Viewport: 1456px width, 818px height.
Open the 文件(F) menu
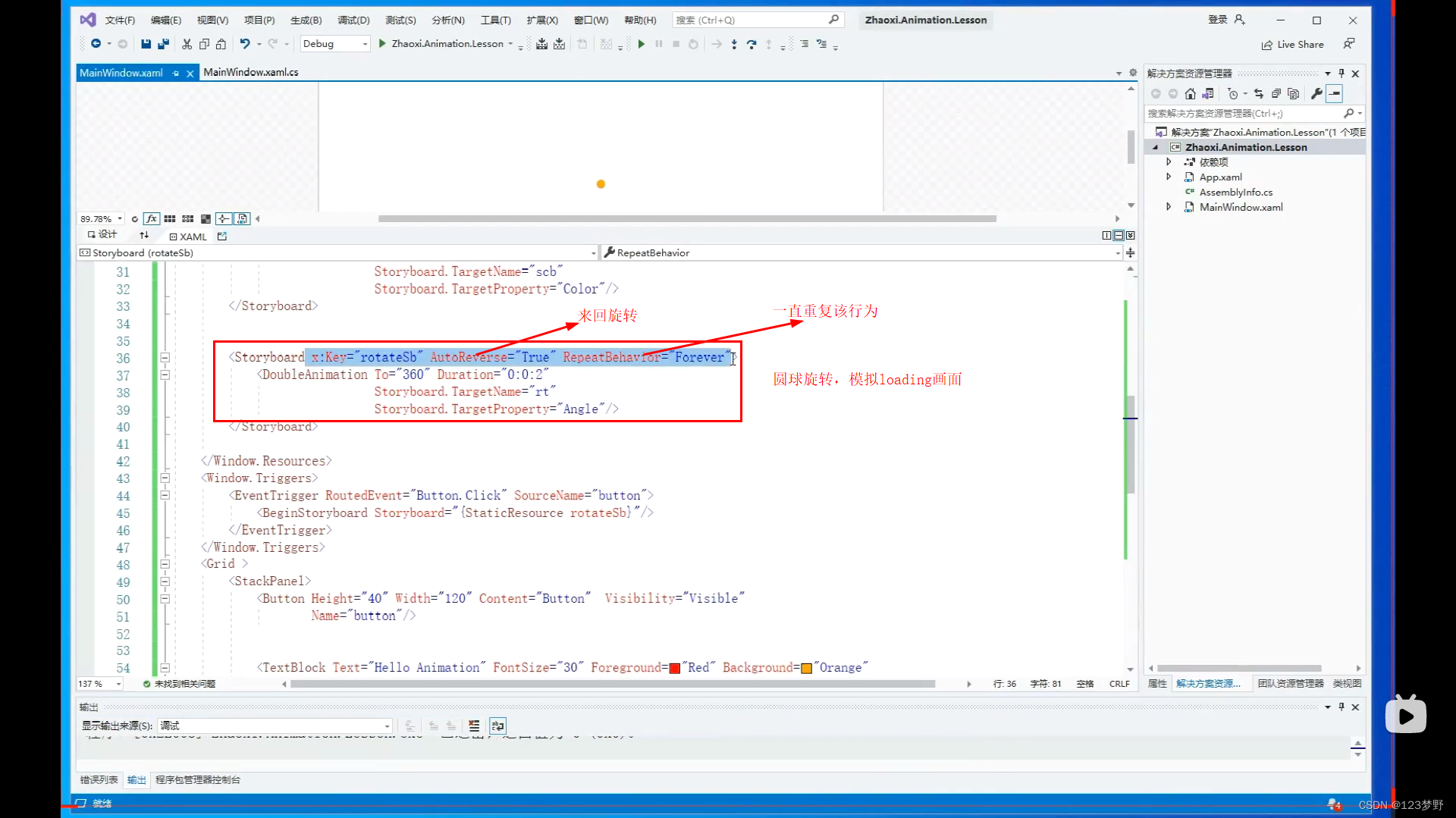coord(120,20)
